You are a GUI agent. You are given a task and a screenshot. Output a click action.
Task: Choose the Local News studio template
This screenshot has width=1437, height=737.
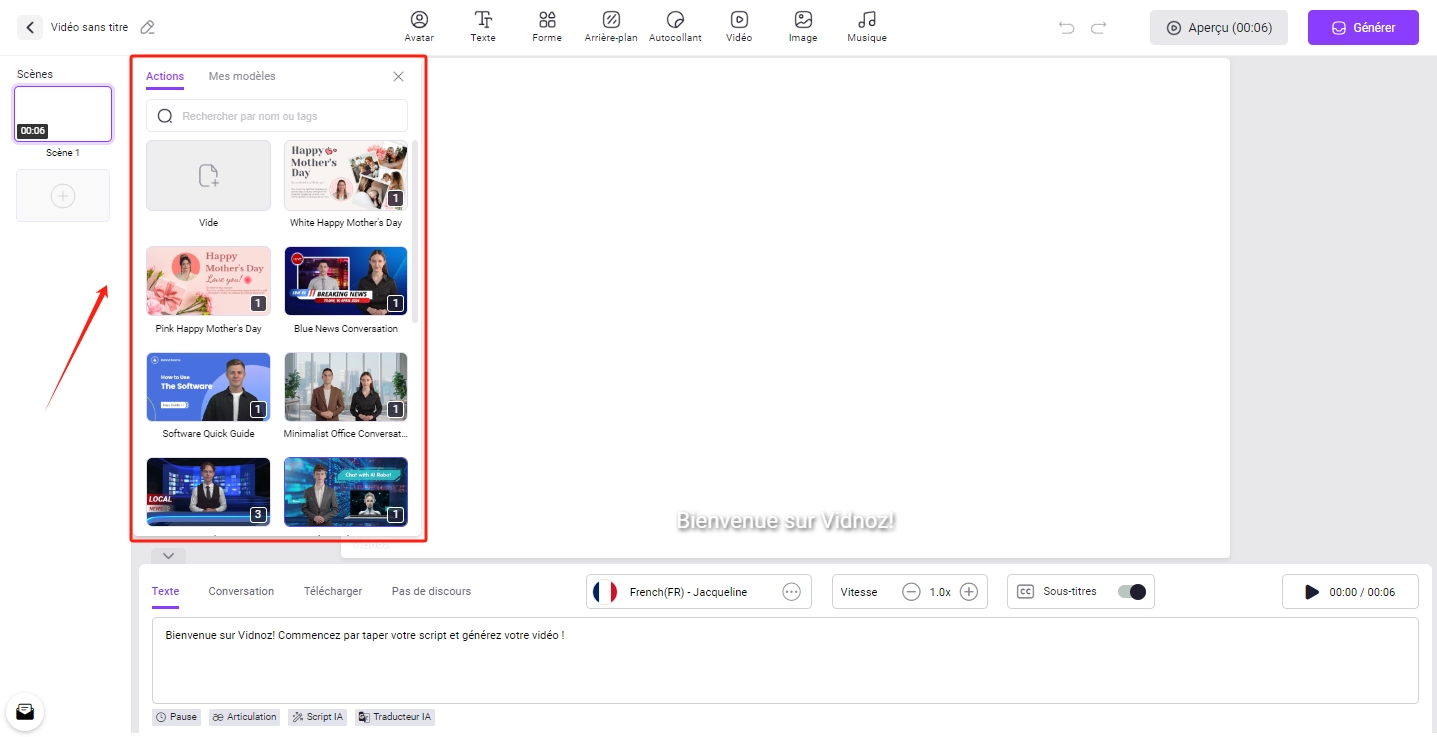point(208,492)
